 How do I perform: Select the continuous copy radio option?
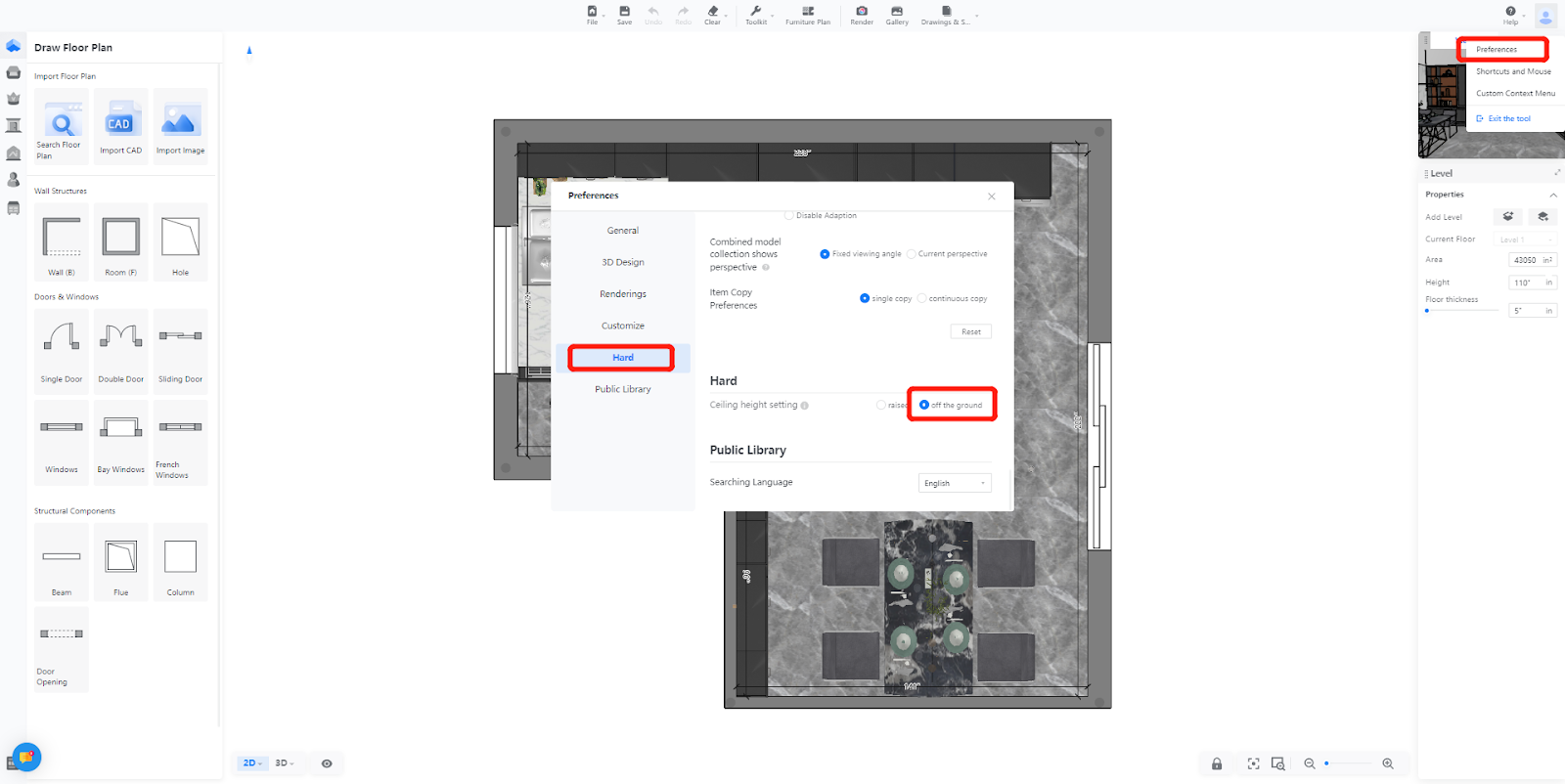[x=922, y=299]
